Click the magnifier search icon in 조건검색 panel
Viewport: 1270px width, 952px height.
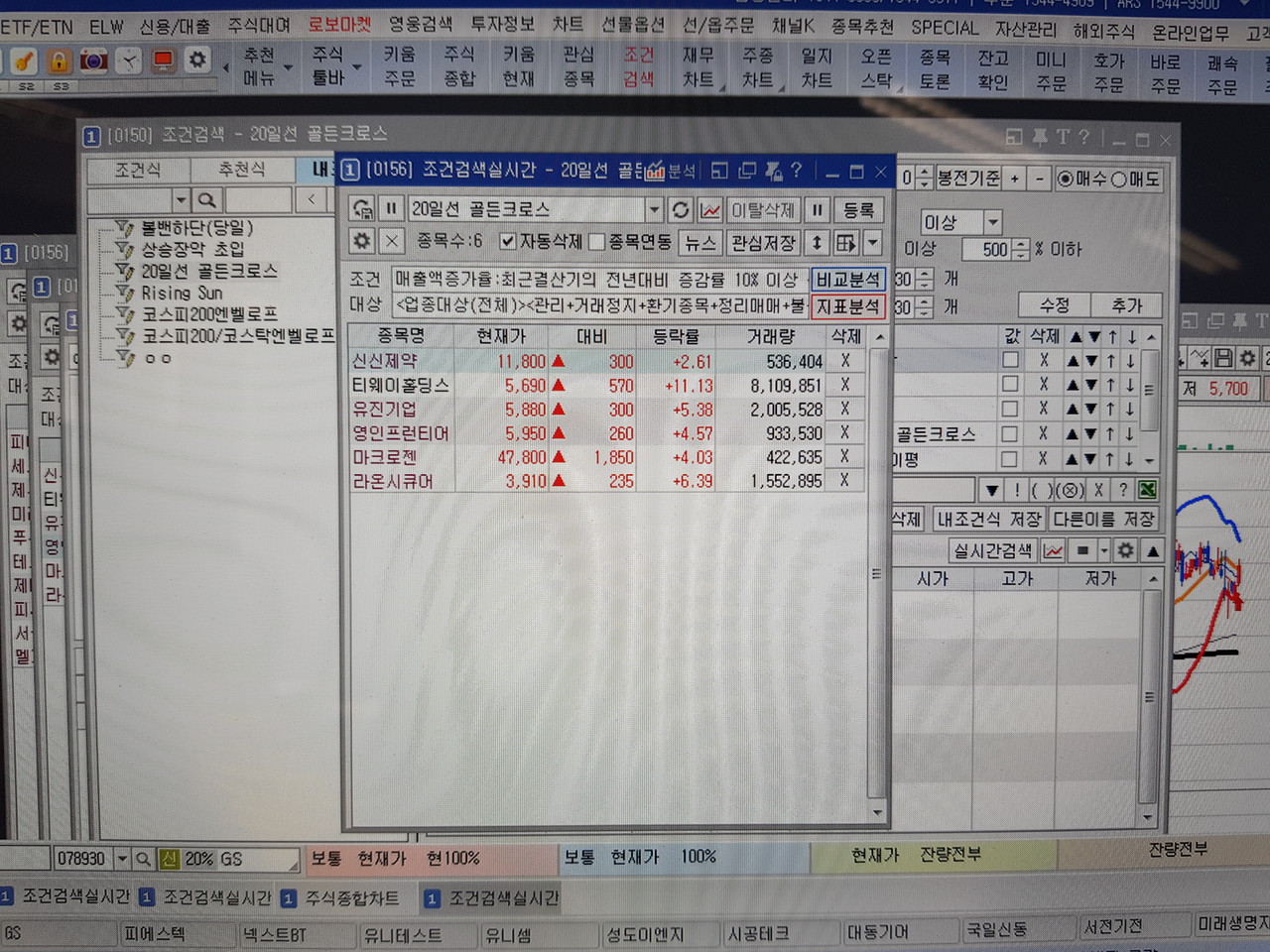coord(206,200)
